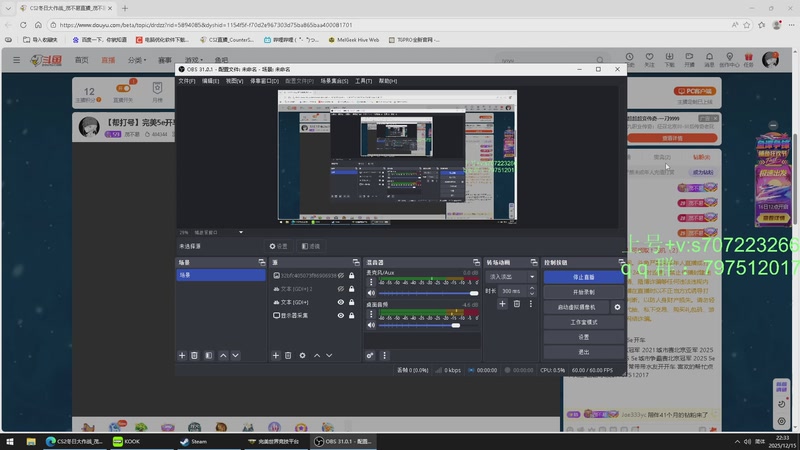Move source down in Sources panel

(x=329, y=355)
